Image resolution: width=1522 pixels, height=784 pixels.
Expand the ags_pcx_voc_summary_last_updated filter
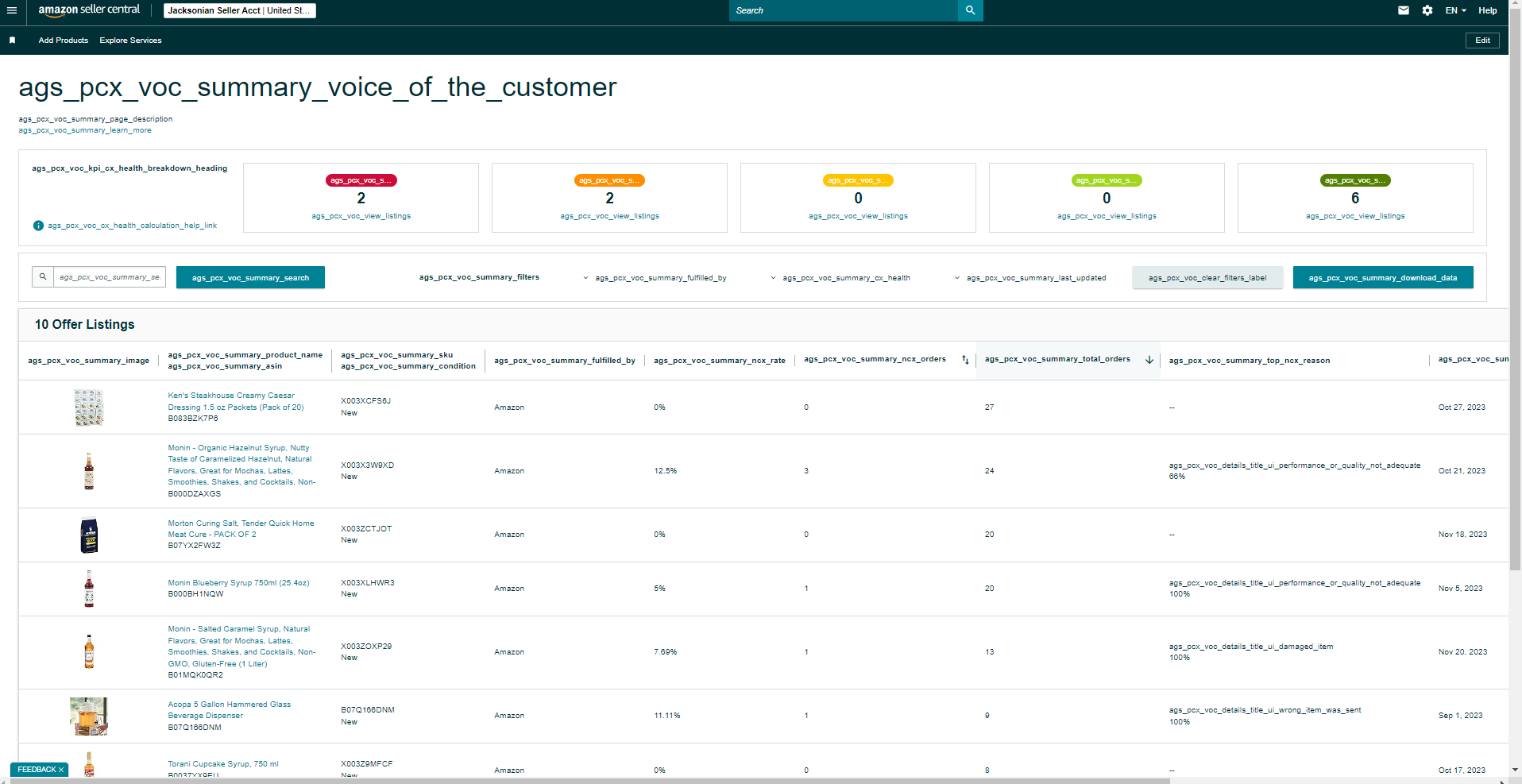pos(1030,278)
